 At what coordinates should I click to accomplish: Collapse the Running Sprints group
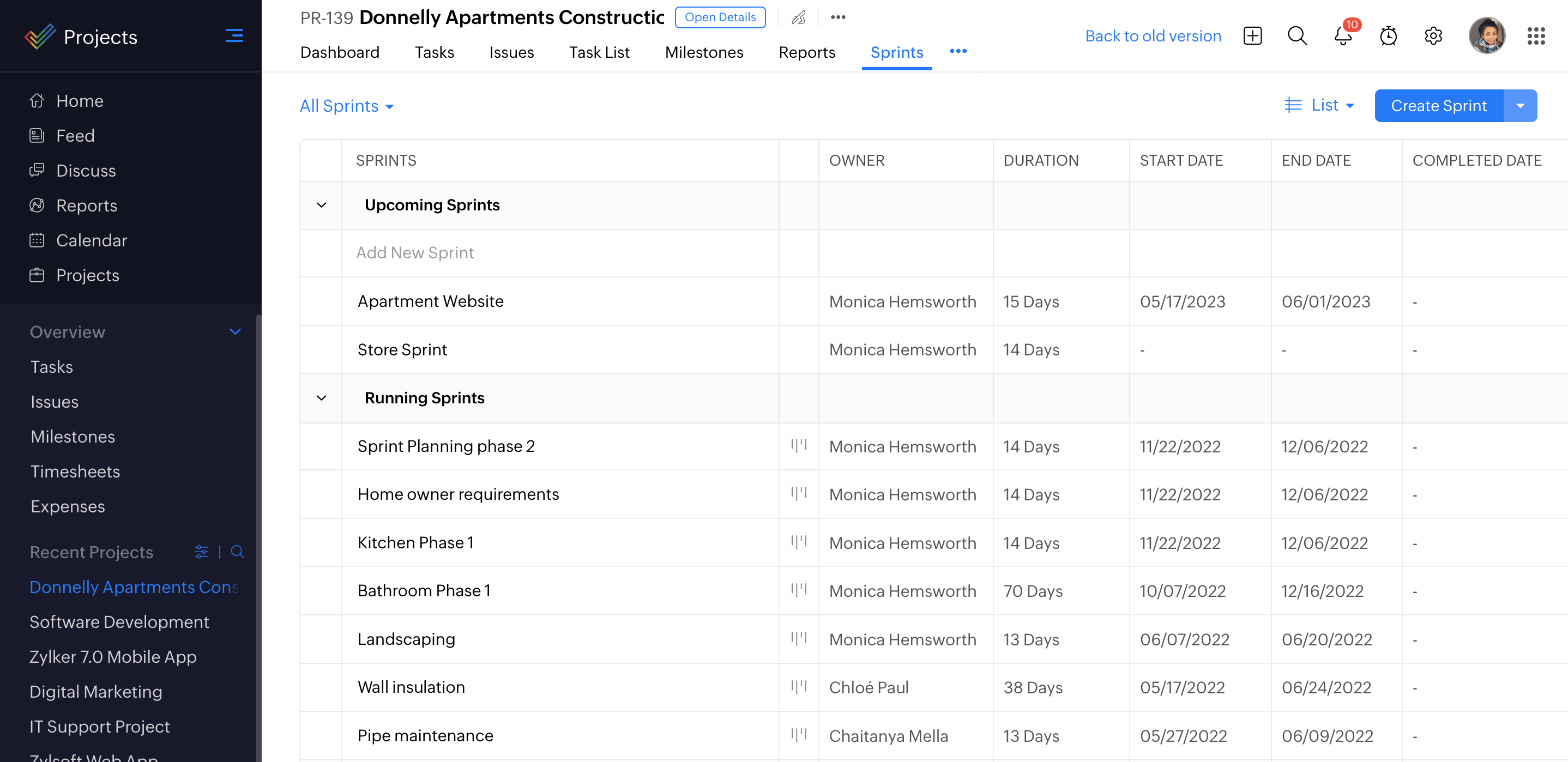pyautogui.click(x=321, y=398)
